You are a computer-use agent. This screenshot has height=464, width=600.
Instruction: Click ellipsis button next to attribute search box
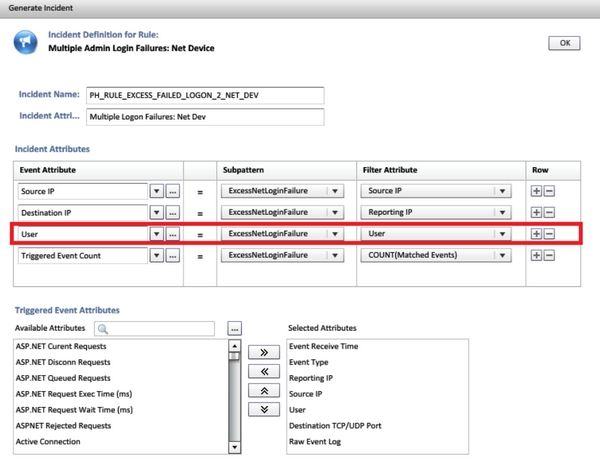click(x=235, y=328)
